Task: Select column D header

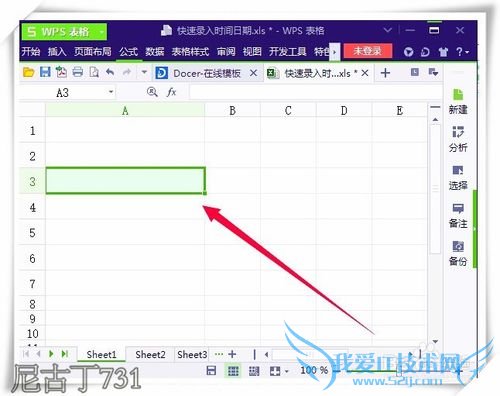Action: coord(344,110)
